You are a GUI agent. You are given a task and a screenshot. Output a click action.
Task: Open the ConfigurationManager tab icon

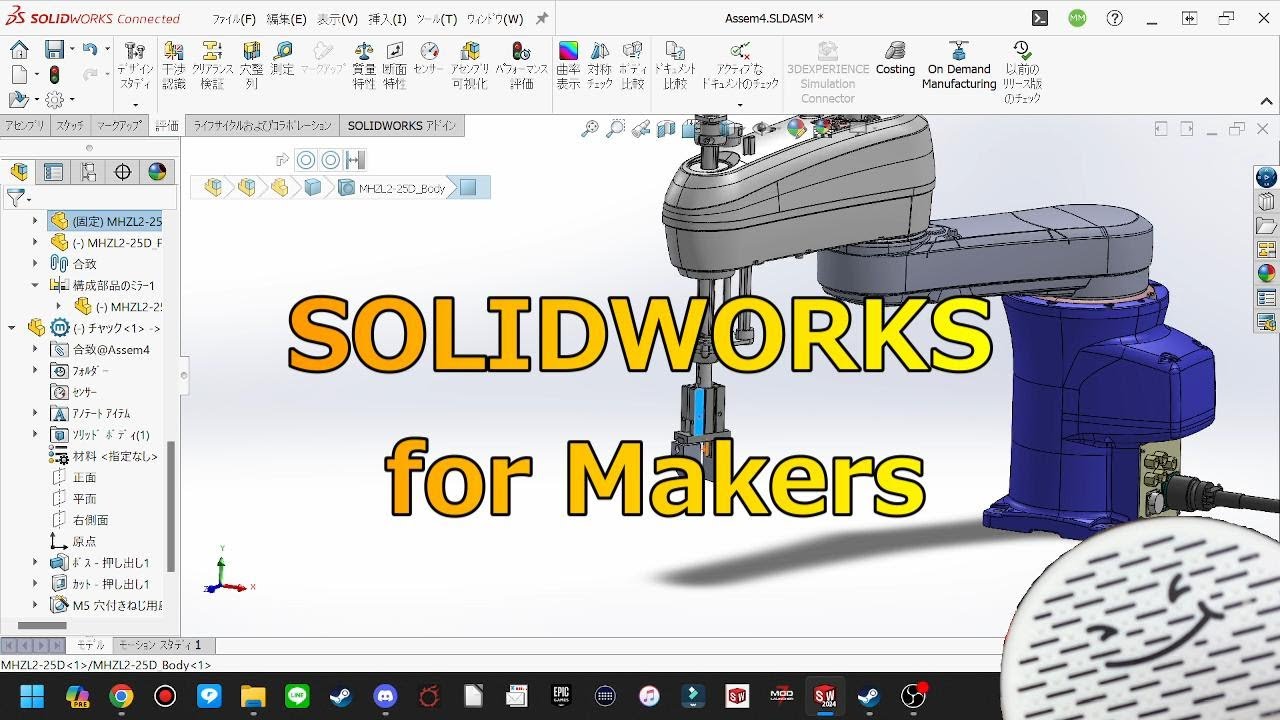click(88, 172)
